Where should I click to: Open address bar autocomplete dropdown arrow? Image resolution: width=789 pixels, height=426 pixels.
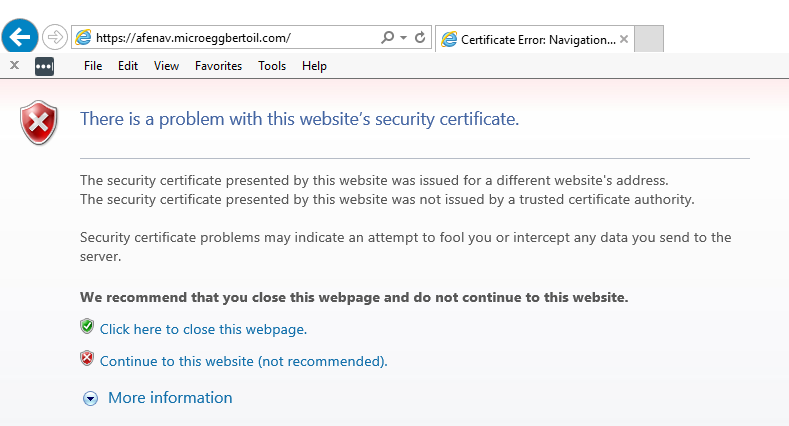[403, 38]
